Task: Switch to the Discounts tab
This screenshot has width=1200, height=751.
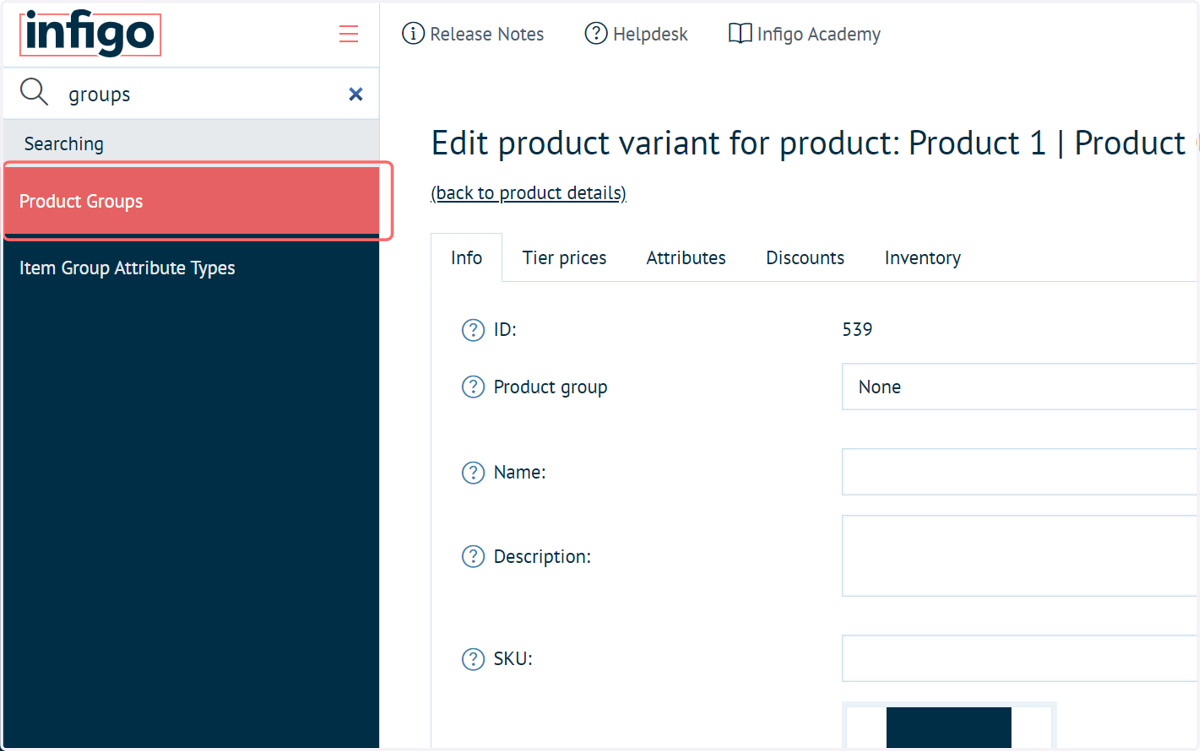Action: pyautogui.click(x=805, y=258)
